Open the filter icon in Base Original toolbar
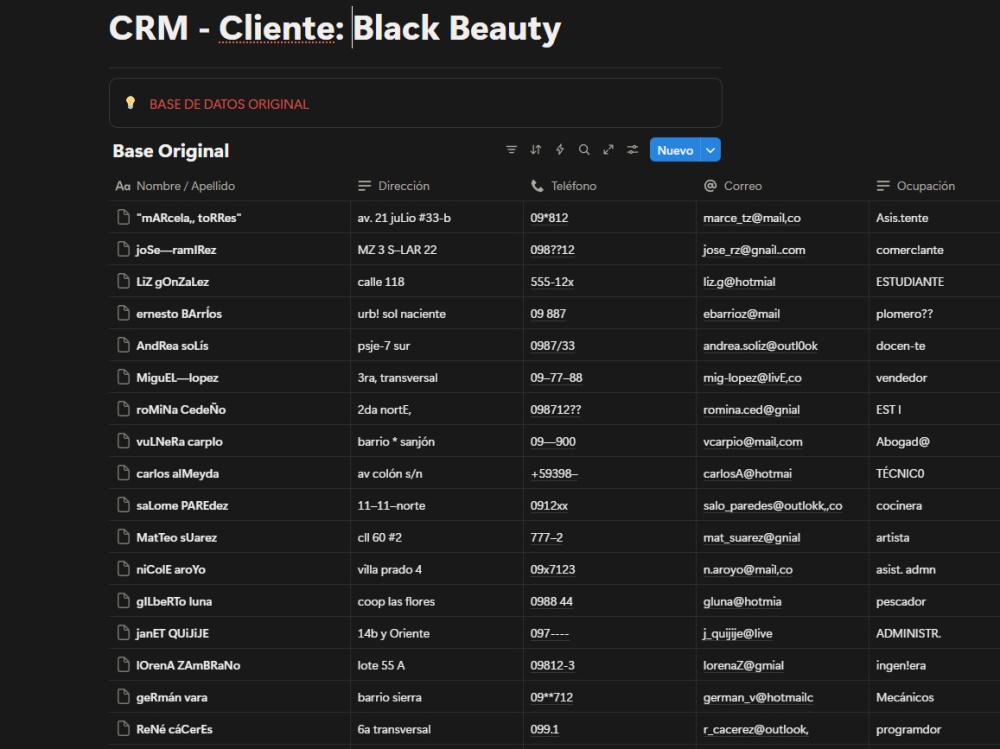Viewport: 1000px width, 749px height. [x=511, y=150]
